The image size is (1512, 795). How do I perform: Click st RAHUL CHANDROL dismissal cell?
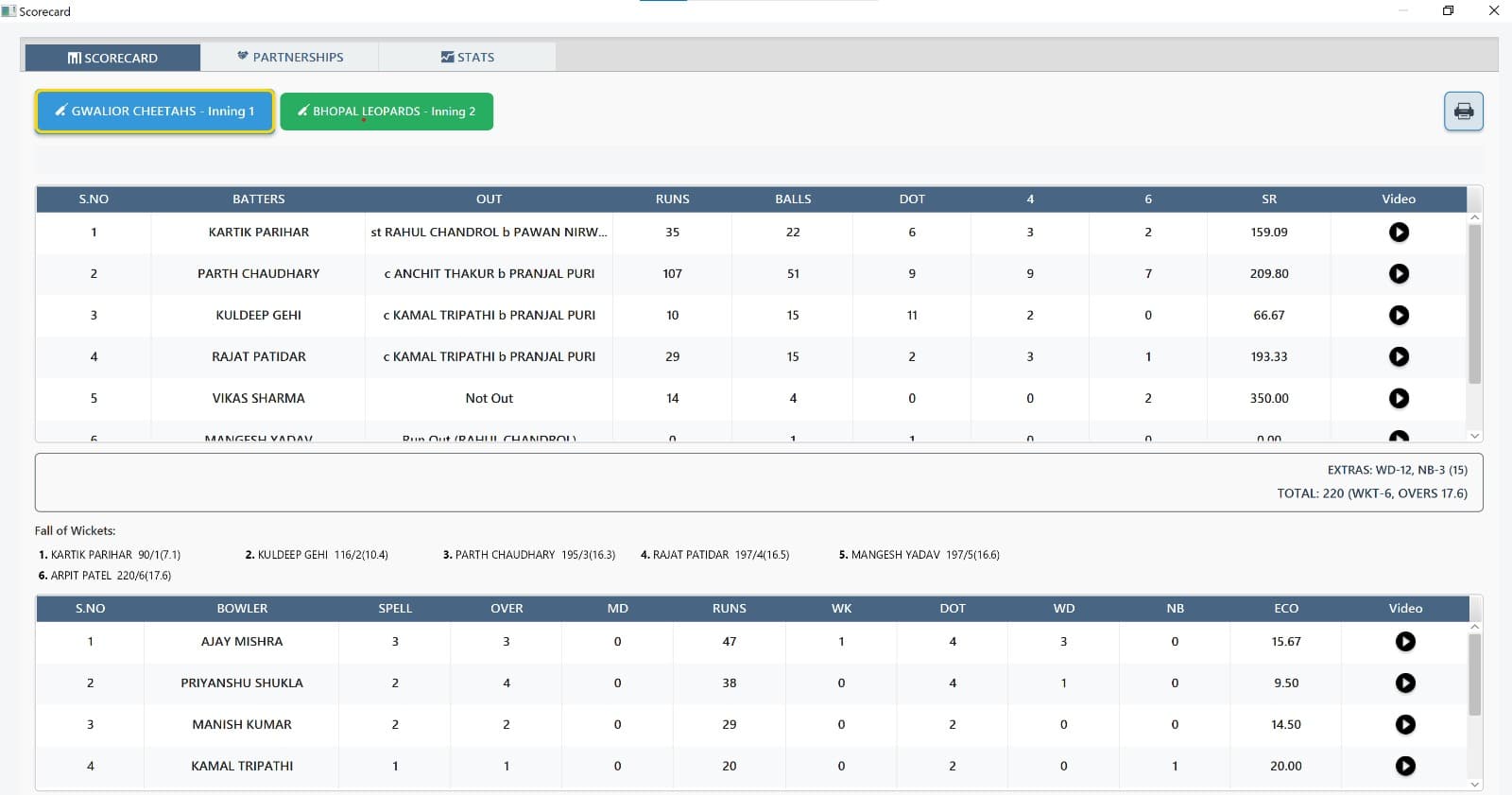[489, 232]
